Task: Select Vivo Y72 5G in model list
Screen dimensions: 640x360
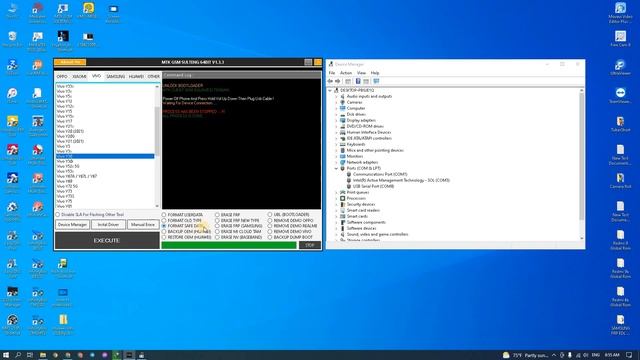Action: (x=67, y=186)
